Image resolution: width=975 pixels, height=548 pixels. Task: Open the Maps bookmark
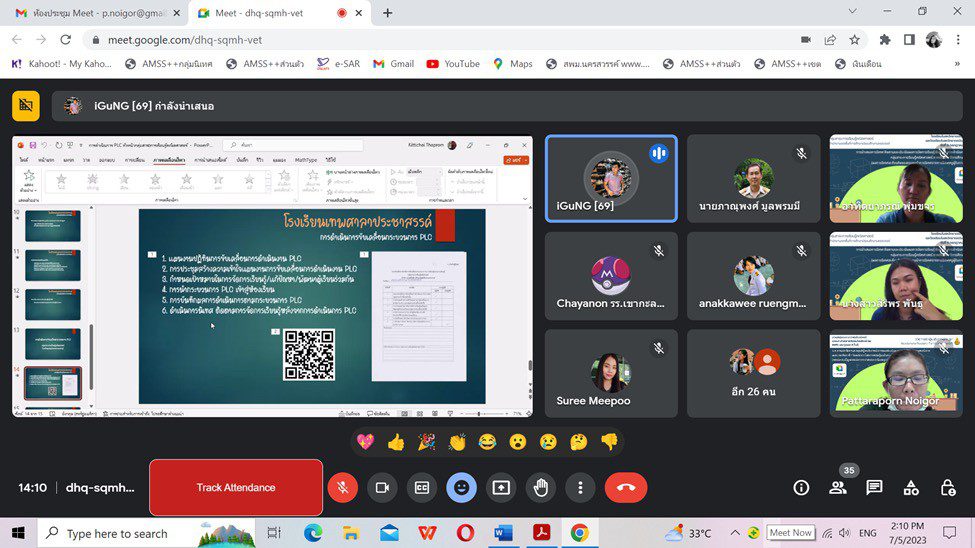coord(513,63)
